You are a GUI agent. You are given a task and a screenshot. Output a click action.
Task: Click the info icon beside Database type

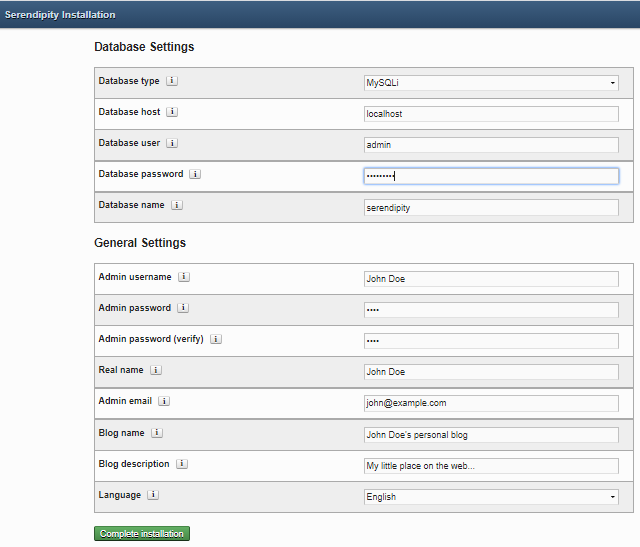[x=172, y=81]
